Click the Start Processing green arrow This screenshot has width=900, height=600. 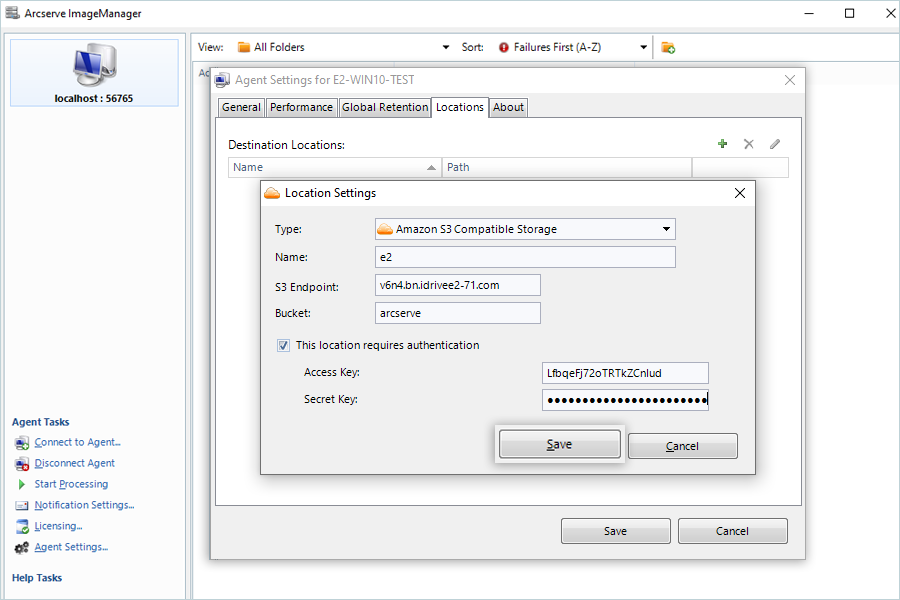point(22,485)
